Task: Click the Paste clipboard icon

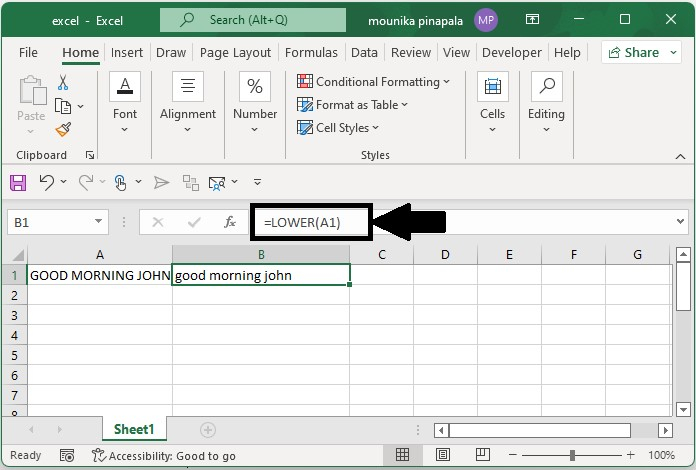Action: click(x=32, y=91)
